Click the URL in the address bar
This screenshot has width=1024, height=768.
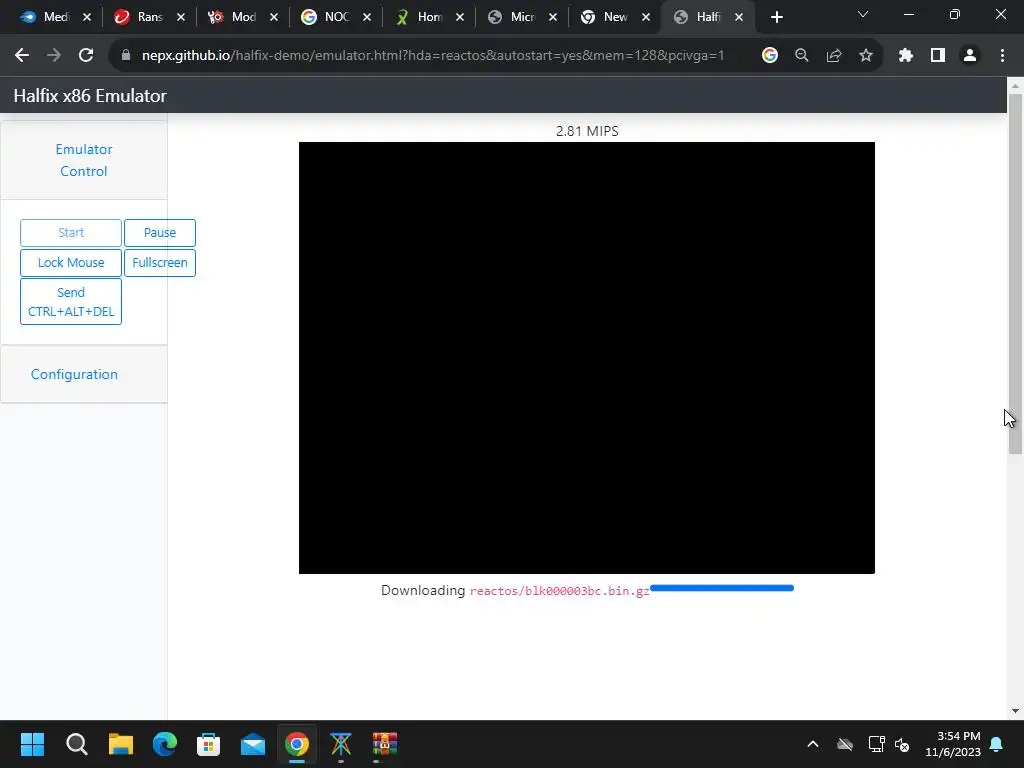pyautogui.click(x=433, y=56)
